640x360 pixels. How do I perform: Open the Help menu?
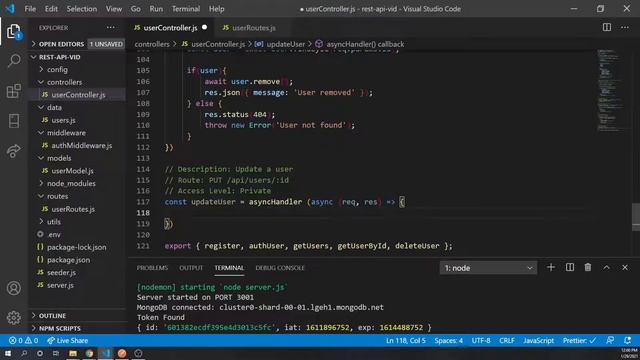(217, 9)
